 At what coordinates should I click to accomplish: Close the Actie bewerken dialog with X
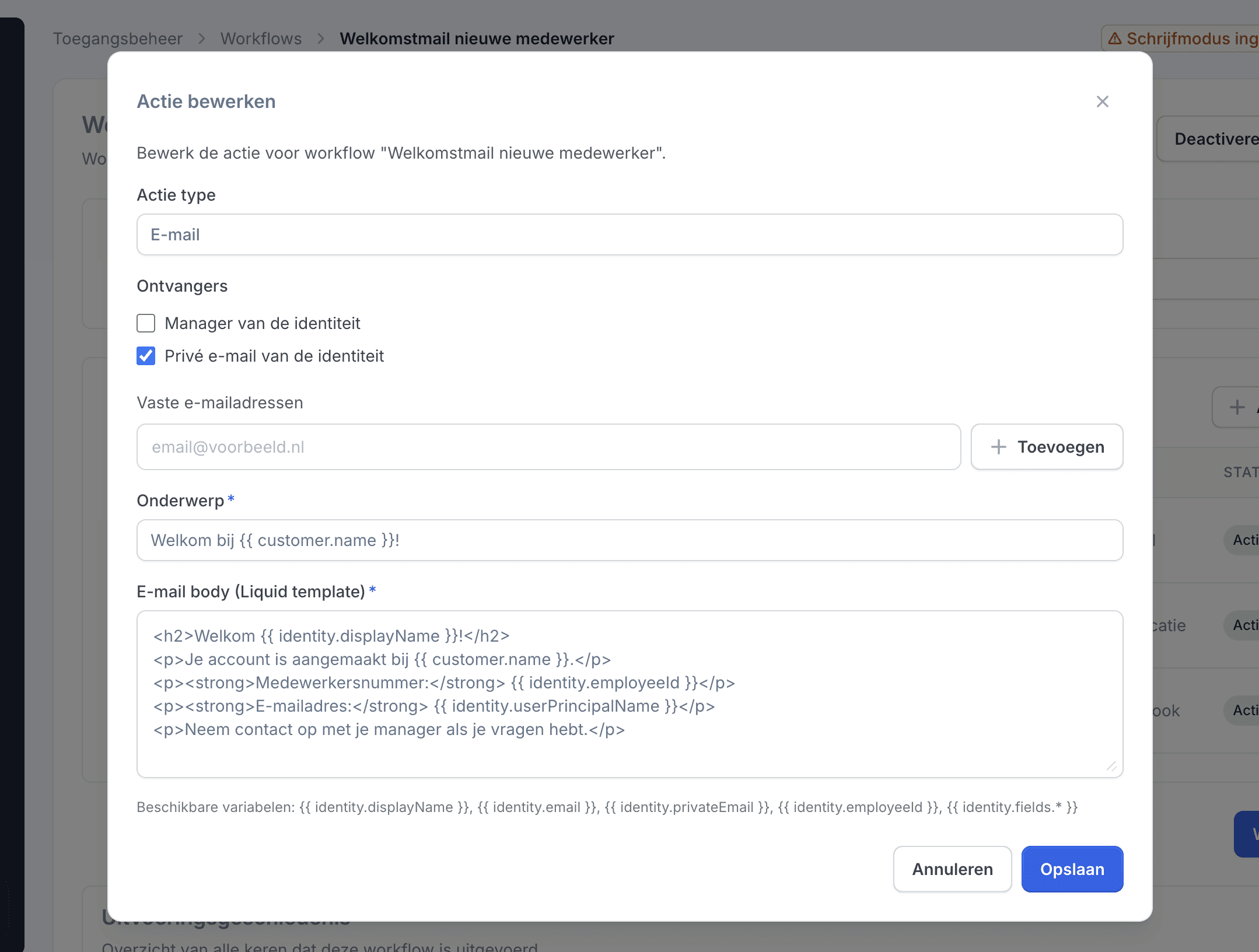point(1102,101)
